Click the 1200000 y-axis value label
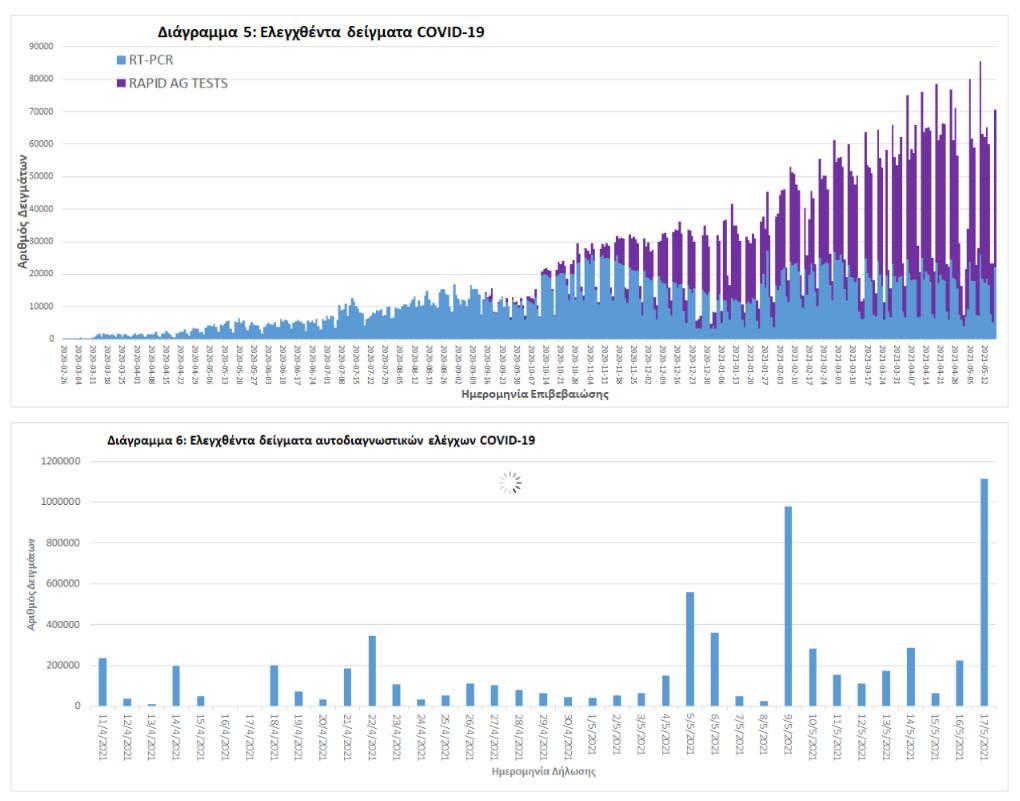The width and height of the screenshot is (1020, 801). tap(61, 461)
